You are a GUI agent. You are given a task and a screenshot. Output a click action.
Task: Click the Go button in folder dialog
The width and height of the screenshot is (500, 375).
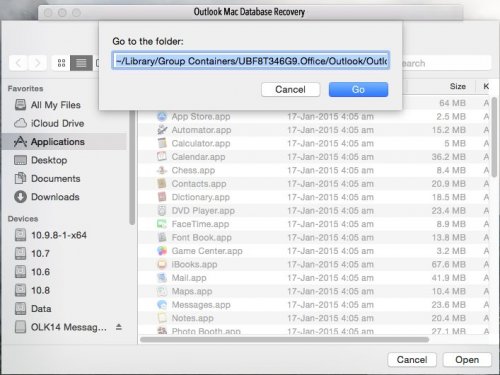coord(358,89)
